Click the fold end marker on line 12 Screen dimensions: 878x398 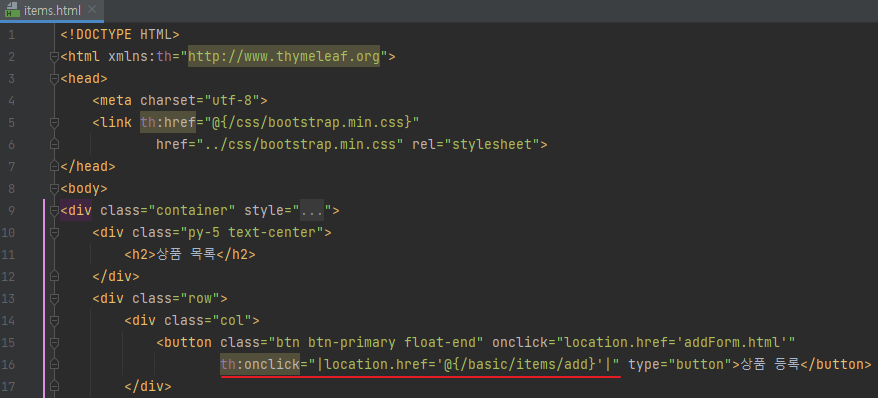[54, 276]
